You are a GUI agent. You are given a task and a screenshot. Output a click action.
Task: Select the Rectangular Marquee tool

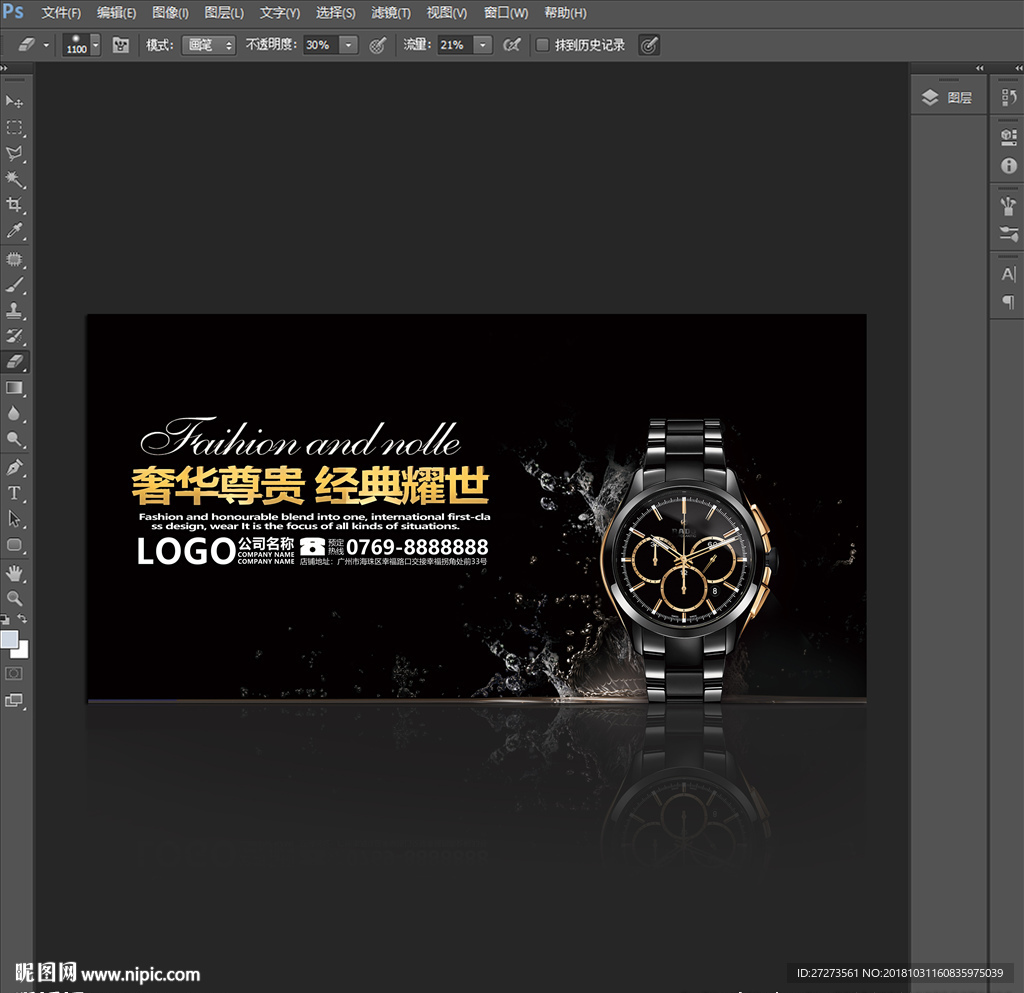coord(14,128)
